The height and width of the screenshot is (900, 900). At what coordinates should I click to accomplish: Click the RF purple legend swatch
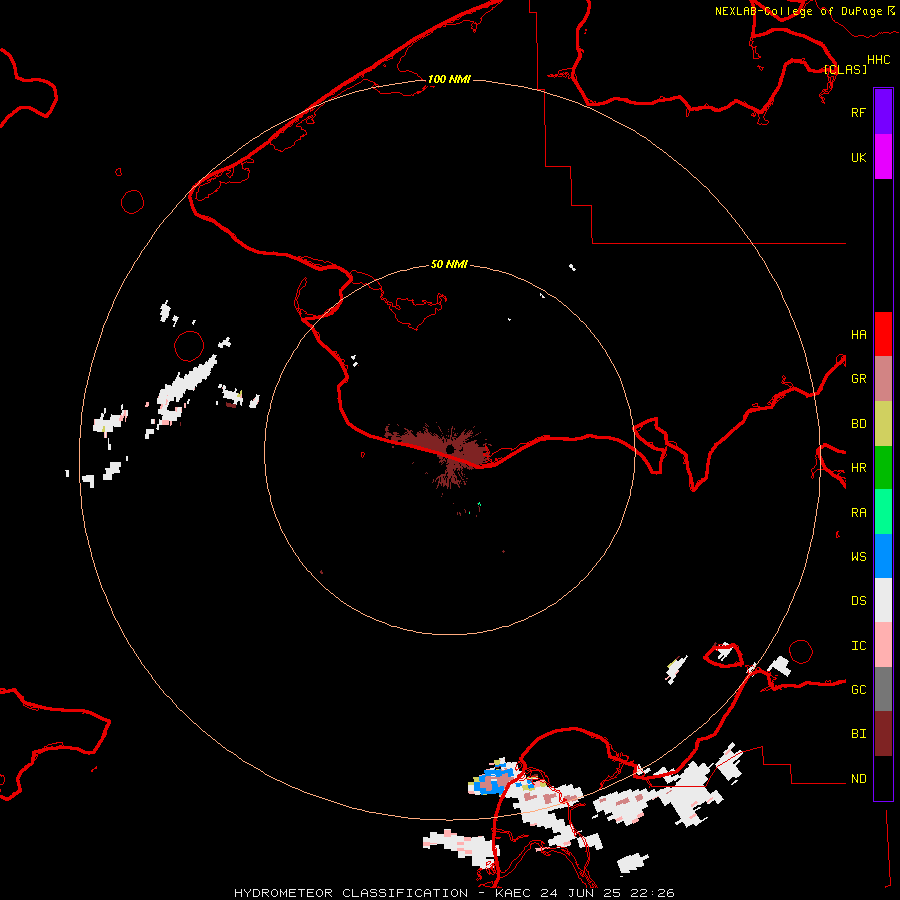point(883,112)
